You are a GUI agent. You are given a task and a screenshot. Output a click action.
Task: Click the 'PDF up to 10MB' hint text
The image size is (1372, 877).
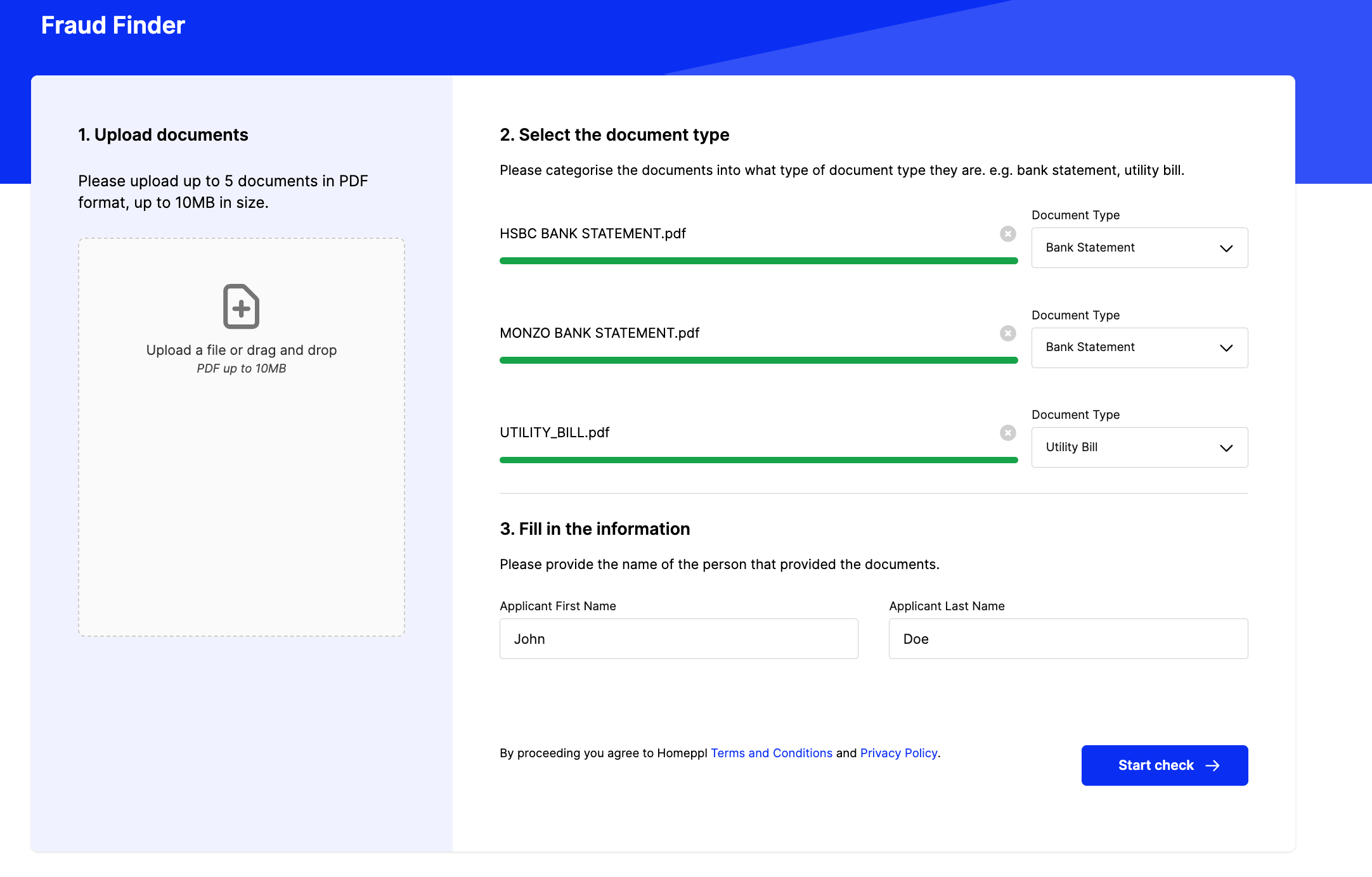coord(241,368)
